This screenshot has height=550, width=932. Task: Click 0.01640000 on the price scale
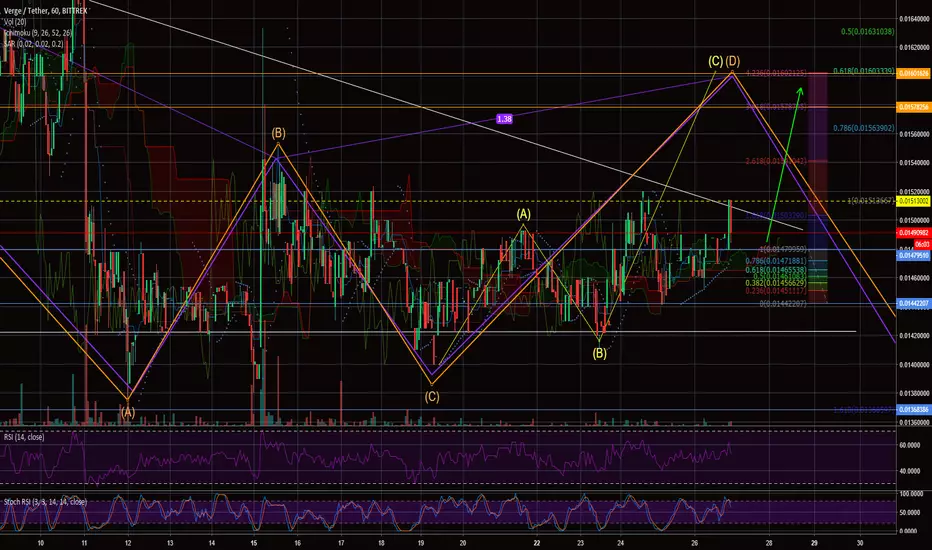coord(914,18)
